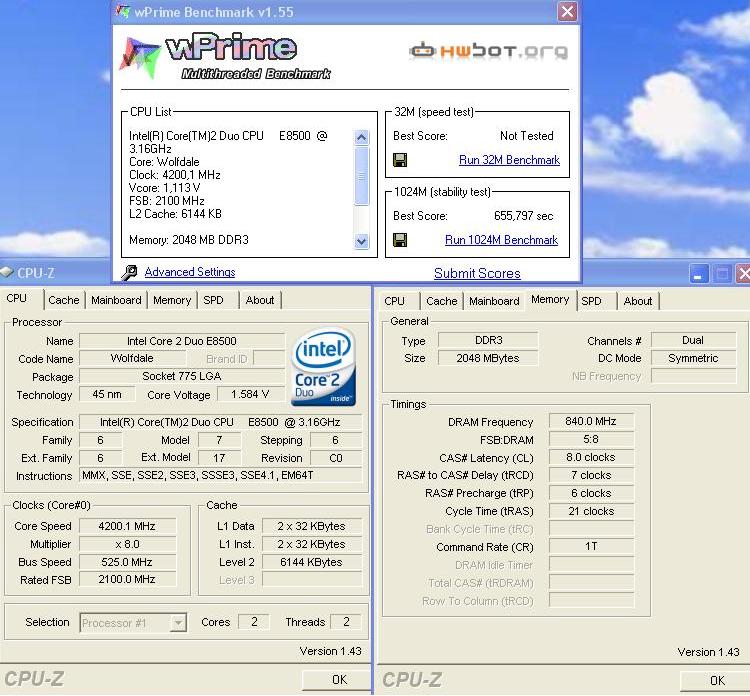Click the Multiplier value 'x 8.0'
The width and height of the screenshot is (750, 696).
coord(127,544)
